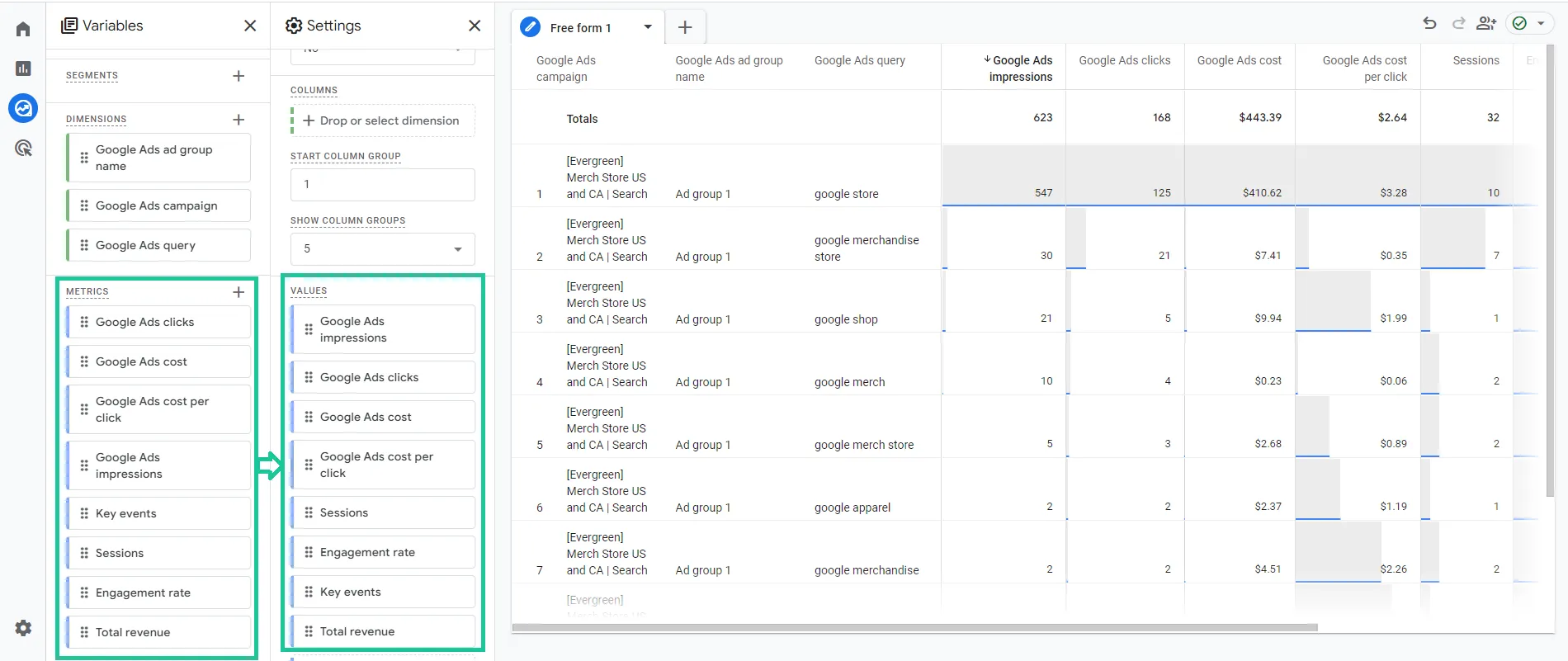Screen dimensions: 1568x661
Task: Click the SEGMENTS section label
Action: [92, 75]
